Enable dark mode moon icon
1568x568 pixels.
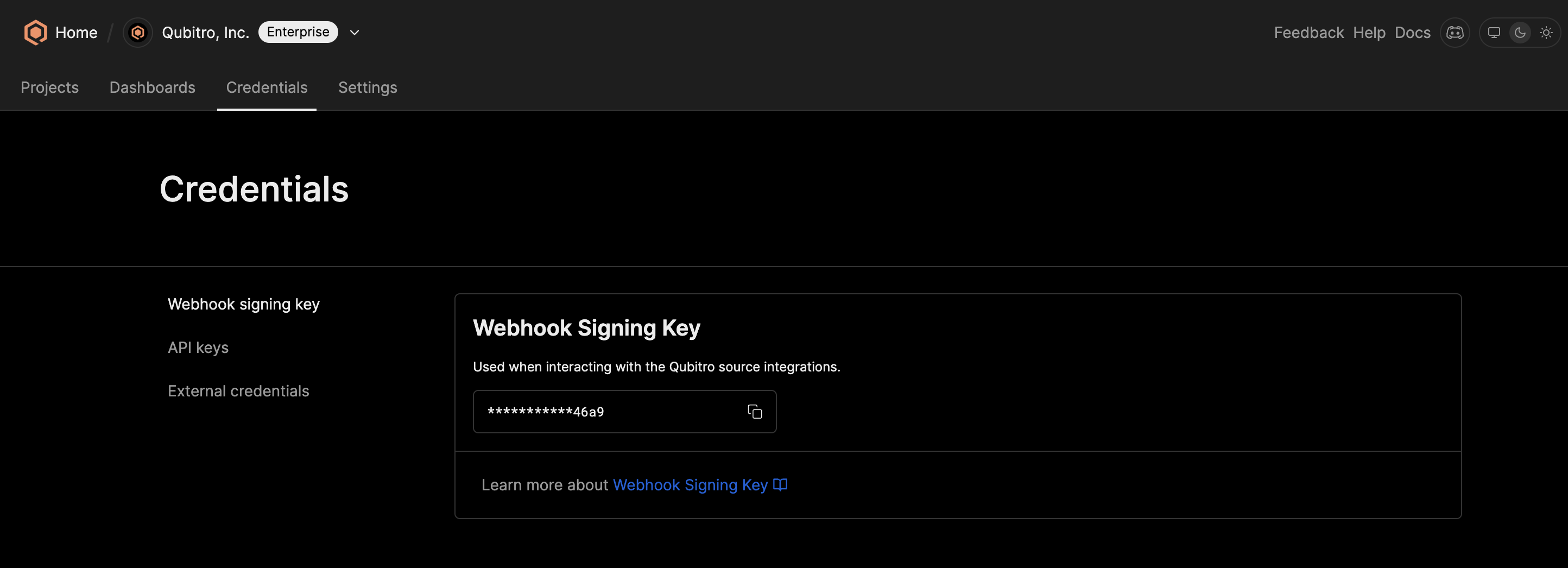pos(1520,32)
